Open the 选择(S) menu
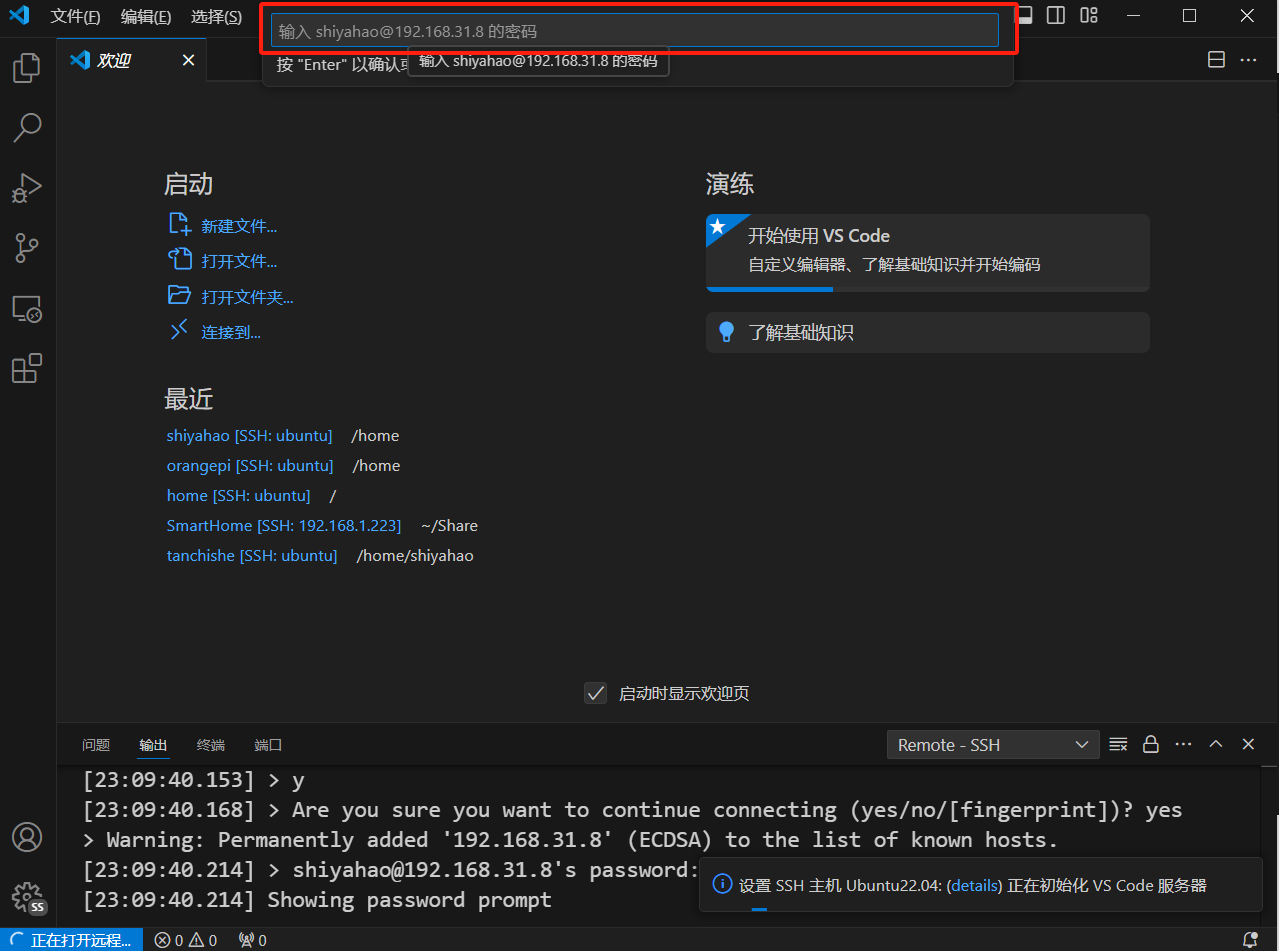The width and height of the screenshot is (1279, 951). (216, 16)
